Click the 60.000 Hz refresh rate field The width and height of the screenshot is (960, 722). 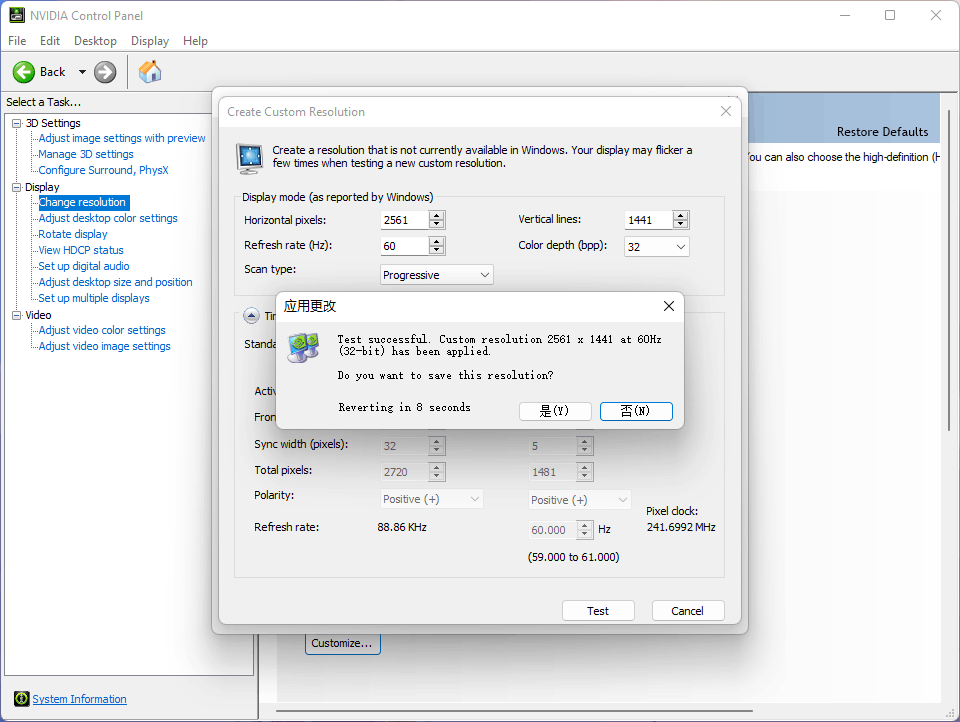(x=552, y=530)
